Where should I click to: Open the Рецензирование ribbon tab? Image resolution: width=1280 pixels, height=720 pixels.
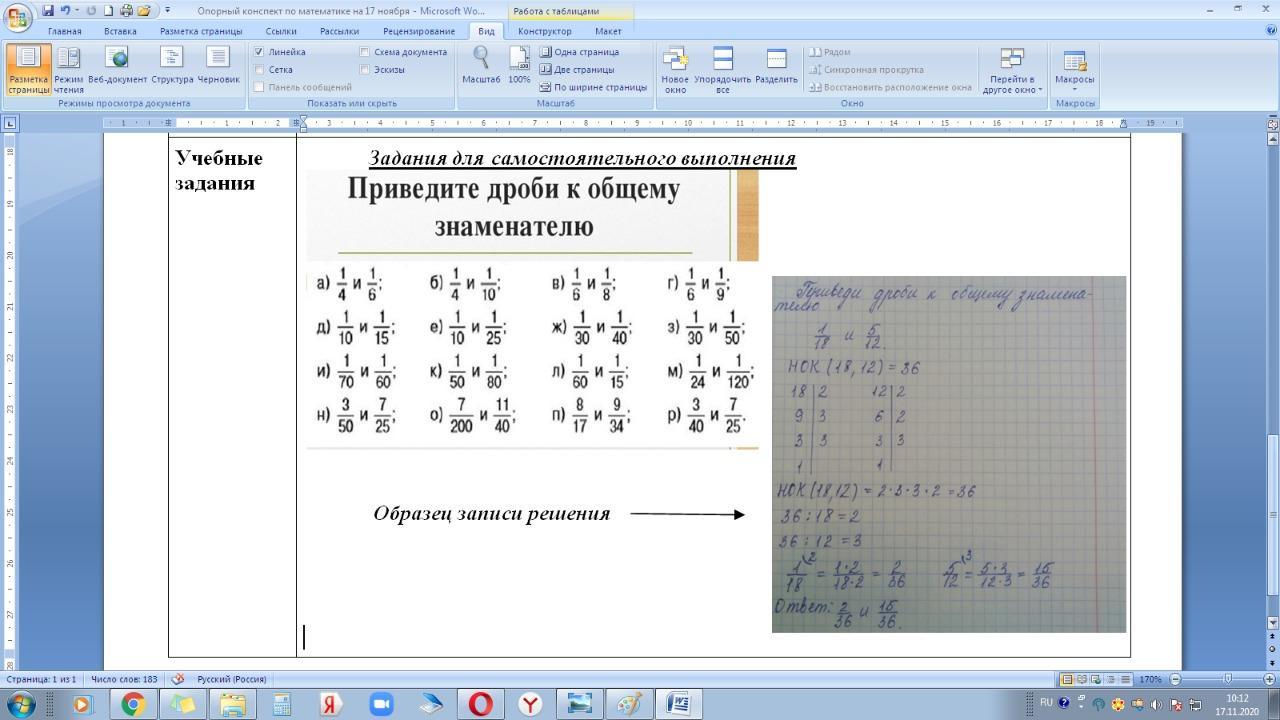[418, 31]
